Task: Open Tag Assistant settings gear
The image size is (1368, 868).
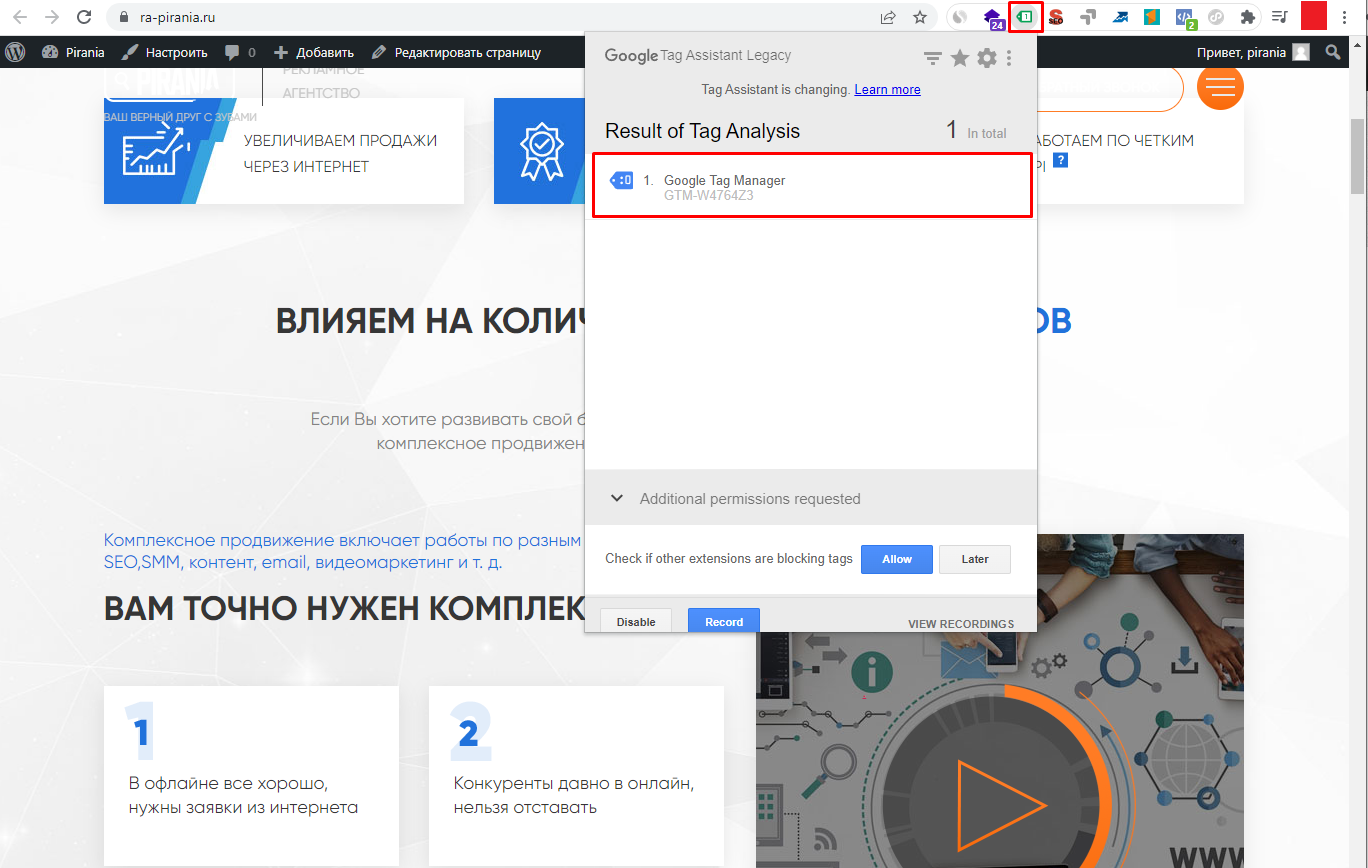Action: point(986,58)
